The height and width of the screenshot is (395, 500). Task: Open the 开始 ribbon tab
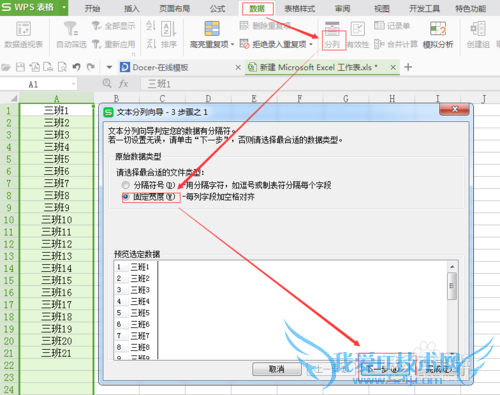(92, 8)
